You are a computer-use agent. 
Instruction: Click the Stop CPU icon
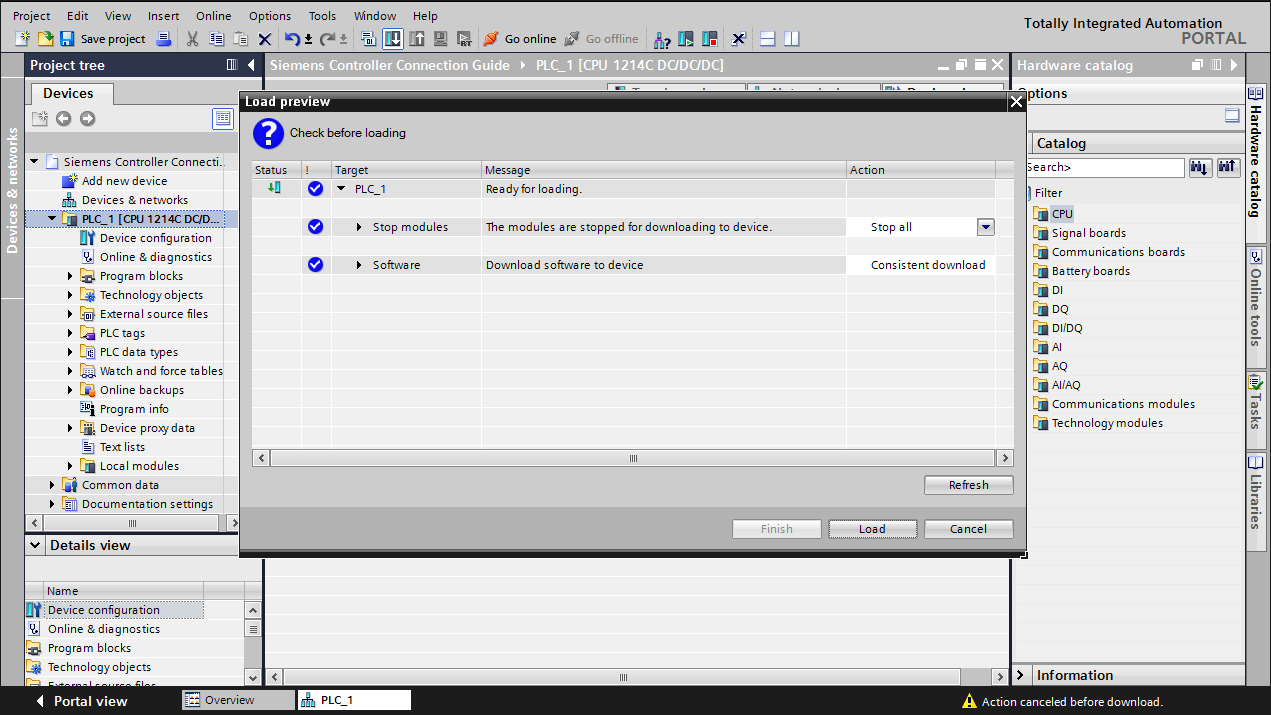pos(710,39)
